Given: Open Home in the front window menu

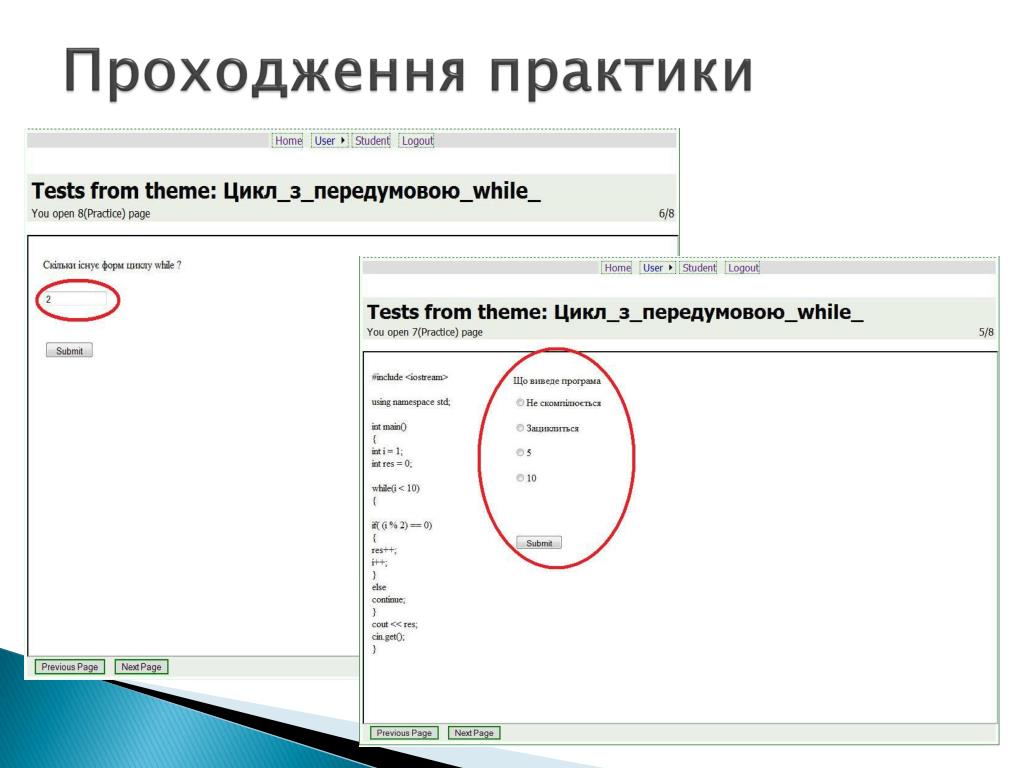Looking at the screenshot, I should pos(617,268).
